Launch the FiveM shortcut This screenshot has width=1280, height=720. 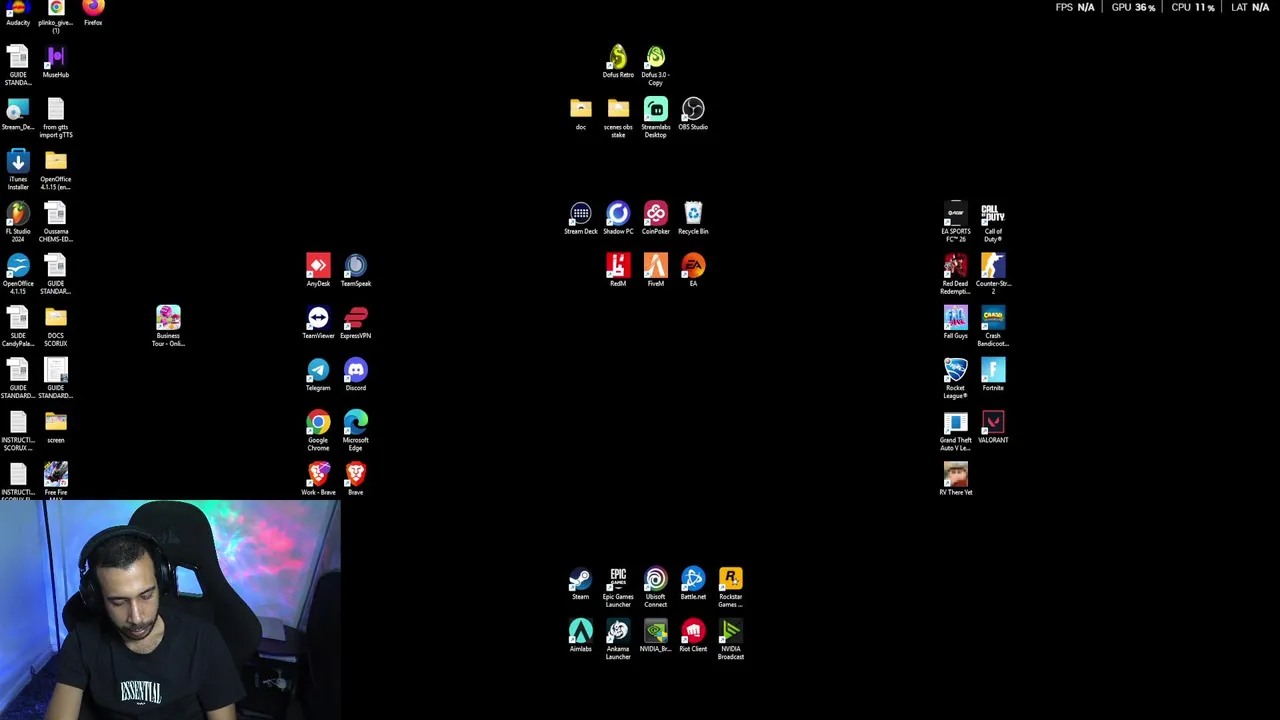pyautogui.click(x=655, y=270)
